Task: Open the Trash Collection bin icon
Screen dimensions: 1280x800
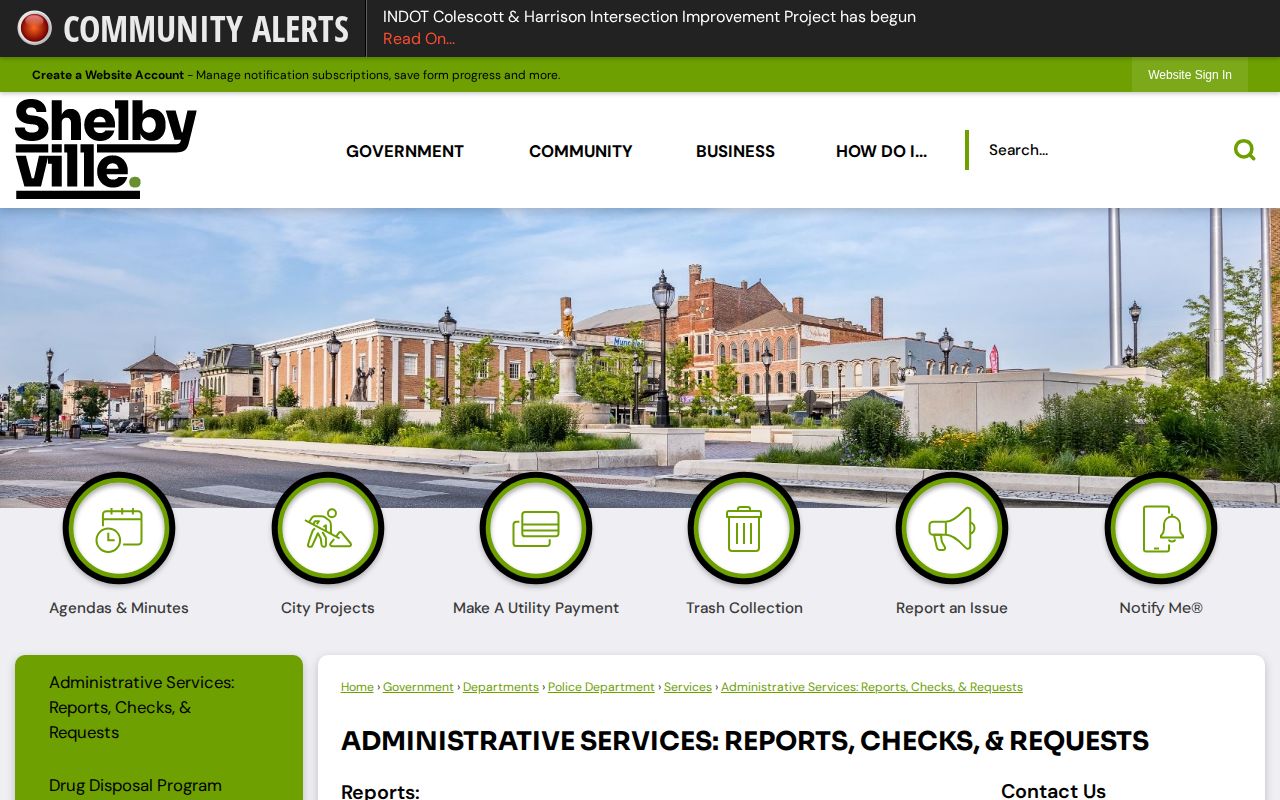Action: pyautogui.click(x=744, y=528)
